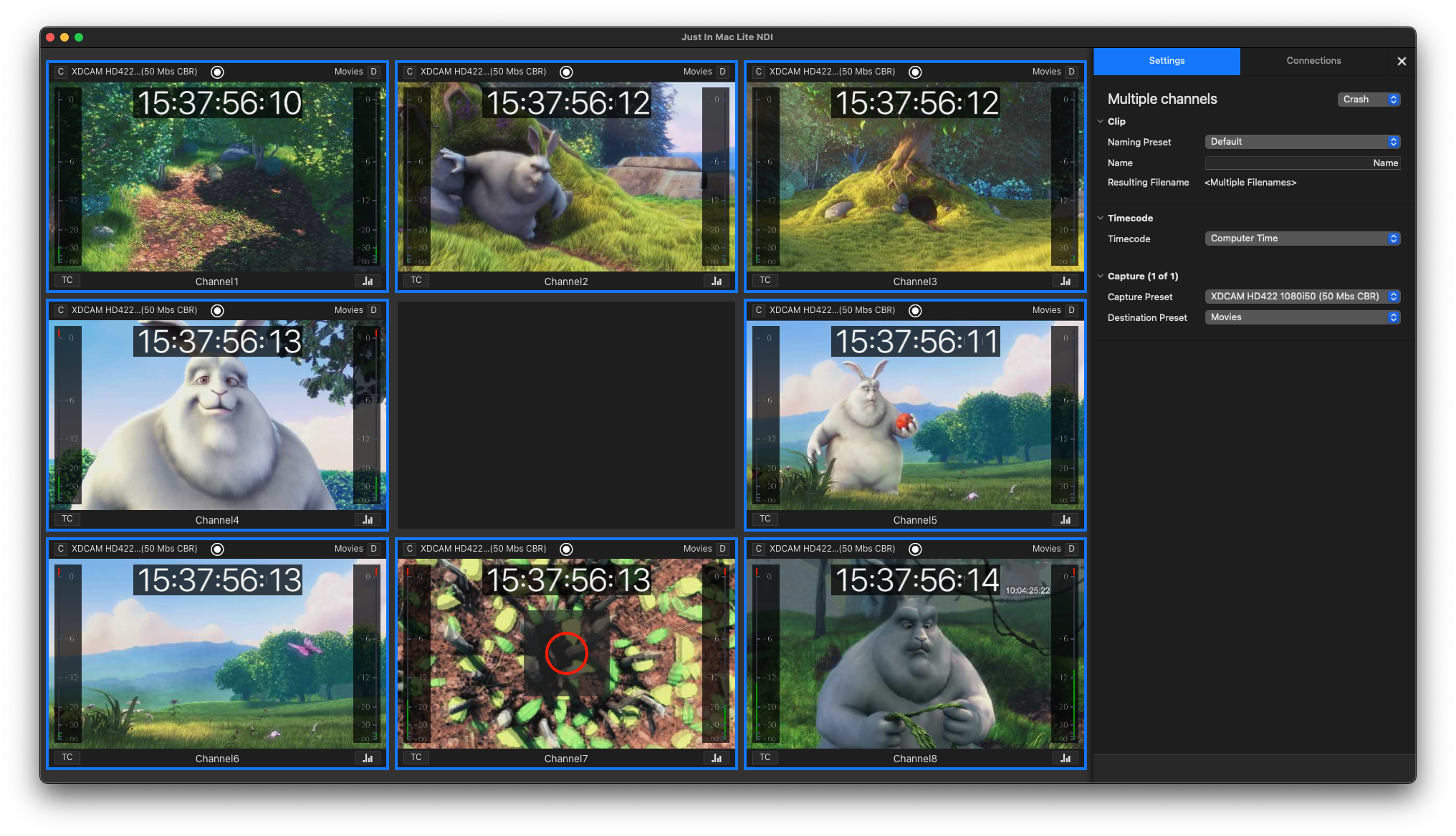Toggle the TC overlay on Channel1
This screenshot has height=836, width=1456.
(67, 280)
